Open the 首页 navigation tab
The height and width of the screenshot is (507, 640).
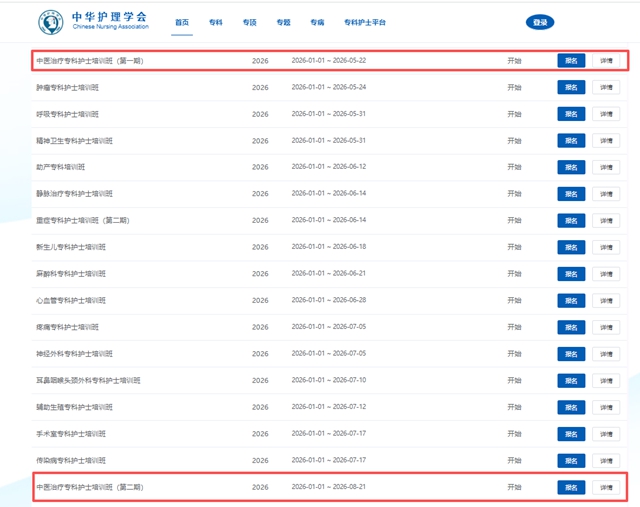coord(181,22)
